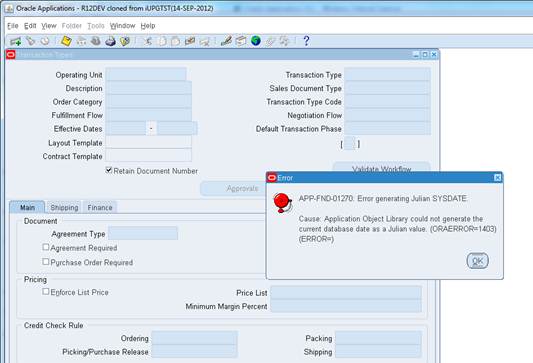The width and height of the screenshot is (533, 363).
Task: Click the Price List field
Action: (x=346, y=292)
